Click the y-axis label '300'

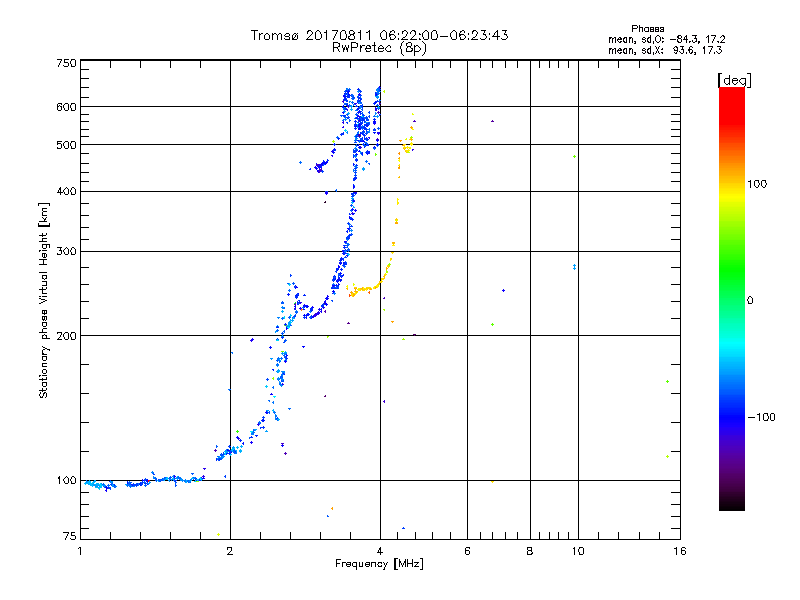click(66, 252)
